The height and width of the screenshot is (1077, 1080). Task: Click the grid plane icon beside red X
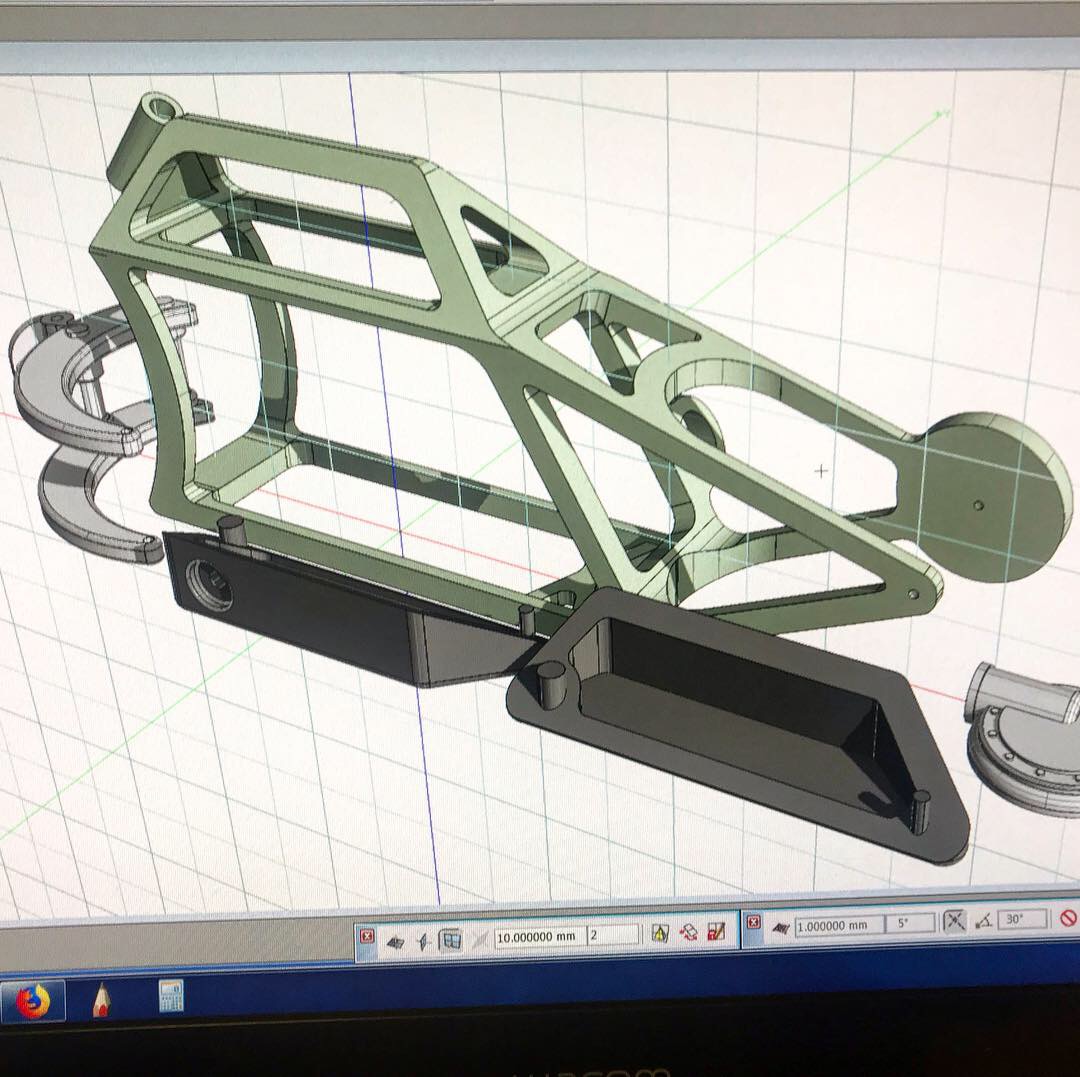point(397,938)
